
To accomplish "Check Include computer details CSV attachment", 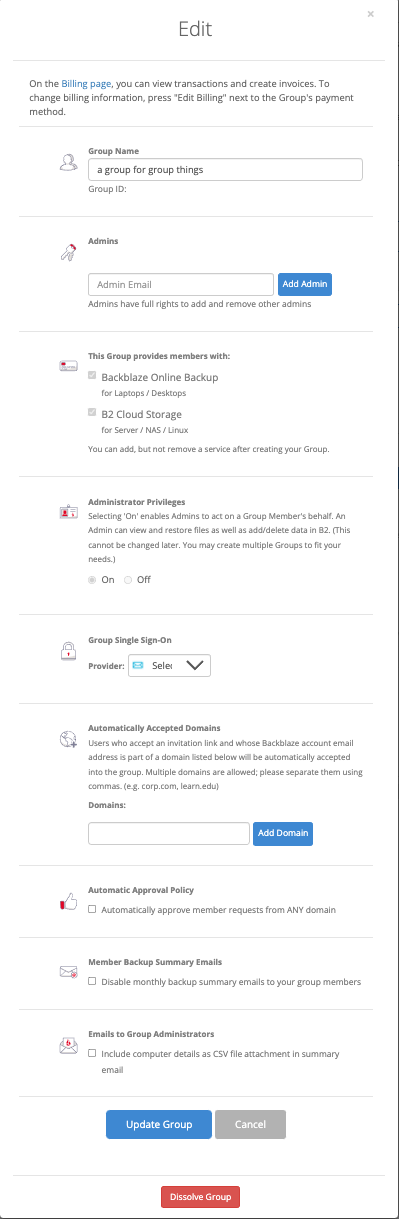I will [x=92, y=1054].
